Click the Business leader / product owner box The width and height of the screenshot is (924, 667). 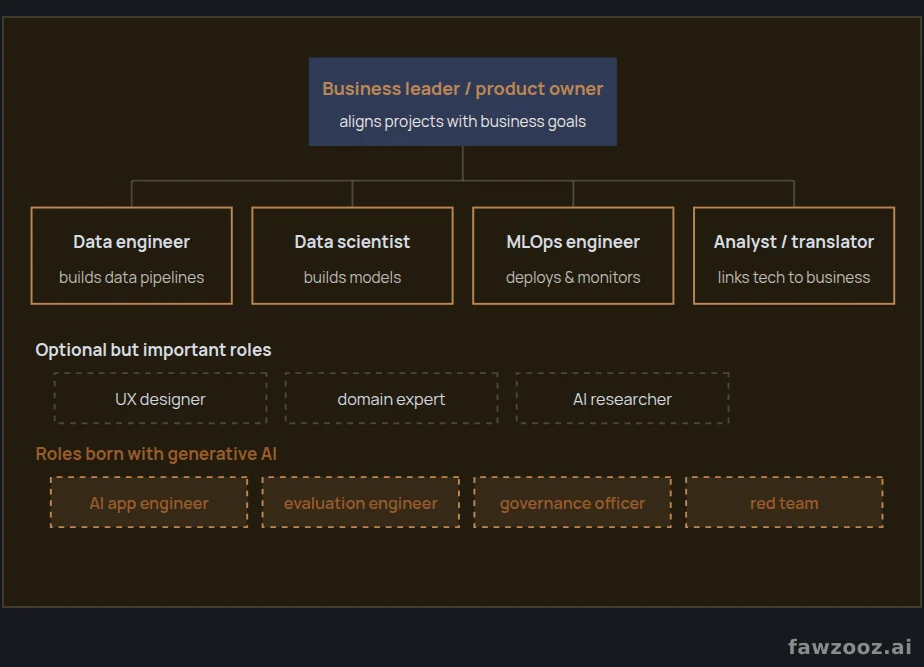(x=463, y=101)
